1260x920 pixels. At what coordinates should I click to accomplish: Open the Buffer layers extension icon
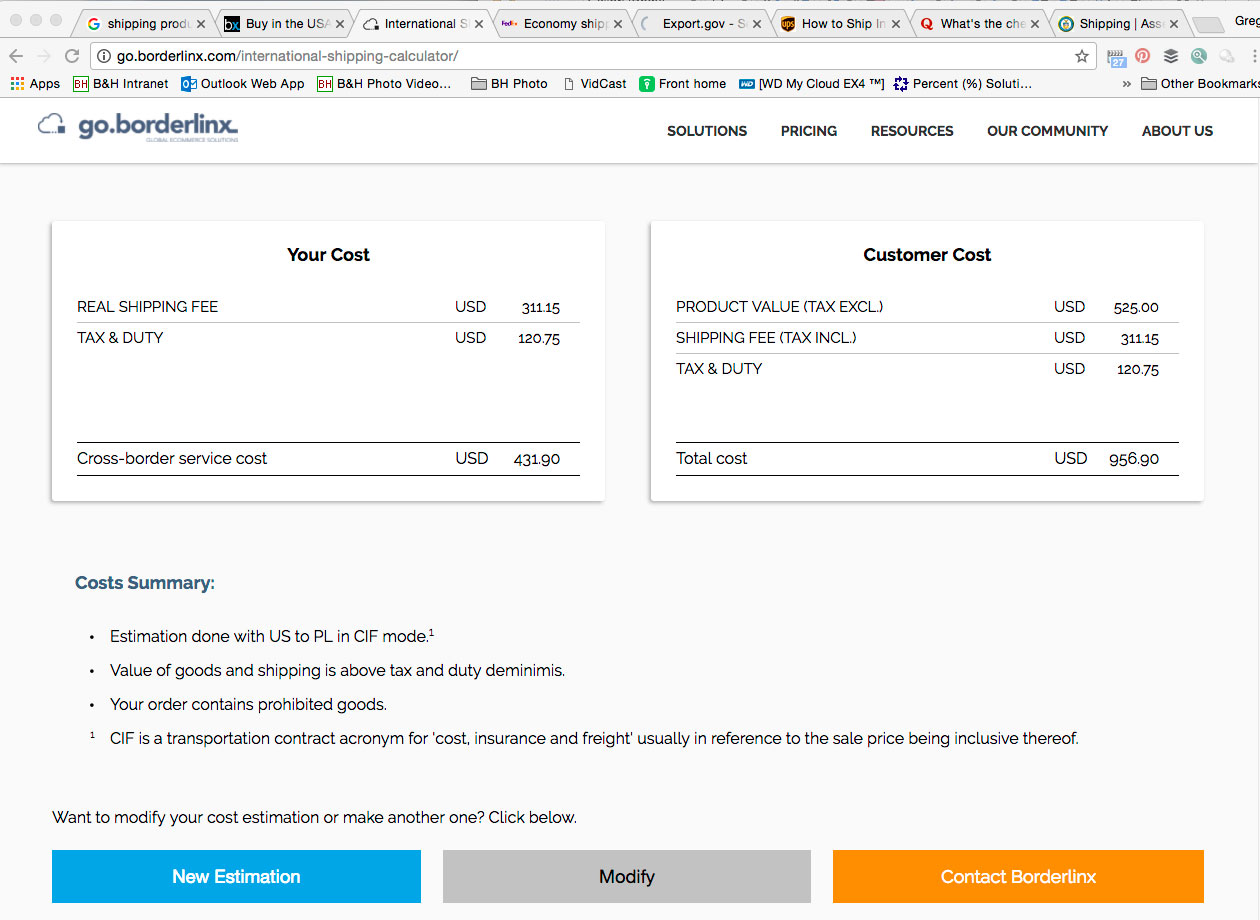(x=1170, y=56)
